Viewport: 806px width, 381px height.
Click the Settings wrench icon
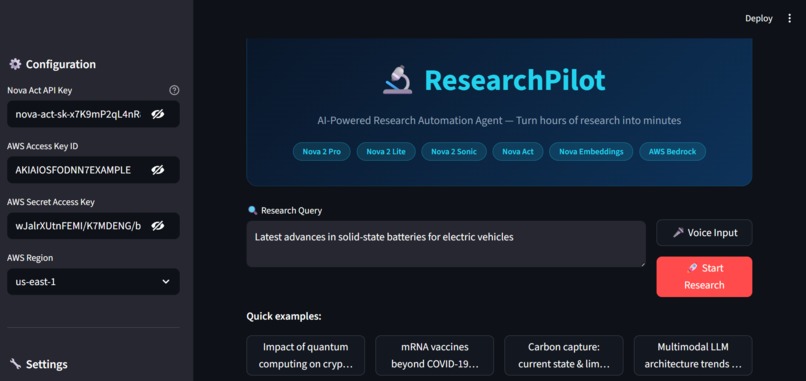pos(15,364)
